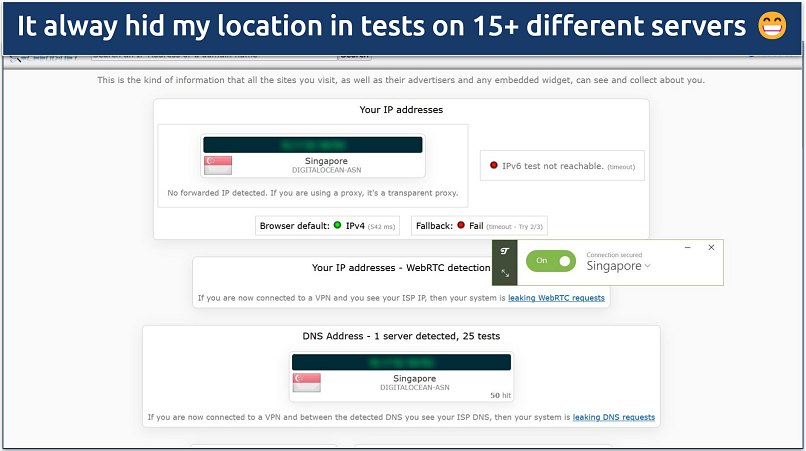Minimize the VPN widget window
This screenshot has width=806, height=451.
point(687,247)
